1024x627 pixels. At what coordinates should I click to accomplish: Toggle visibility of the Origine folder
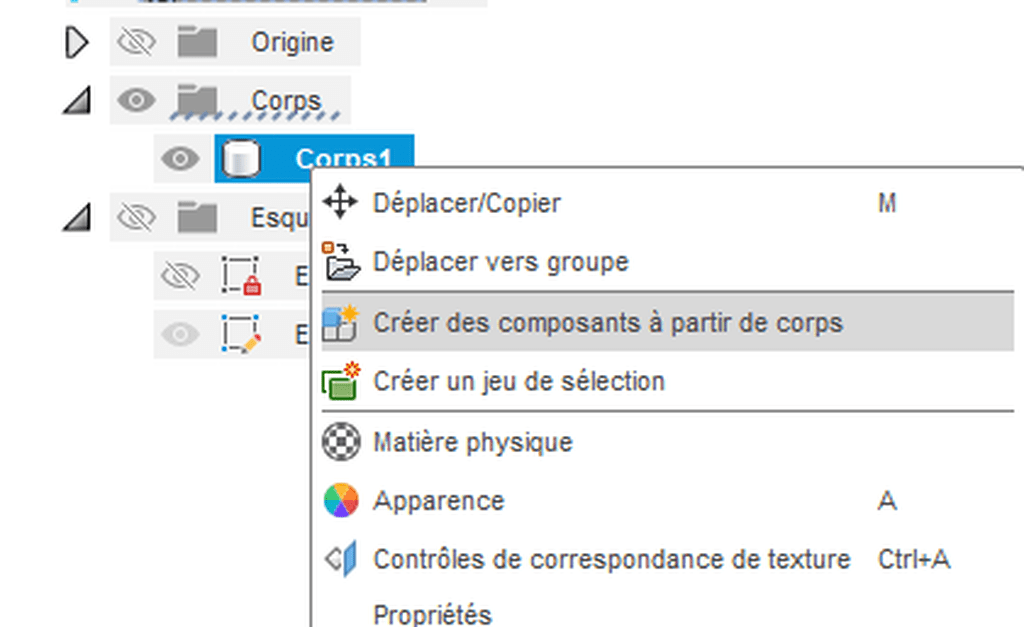pos(136,42)
